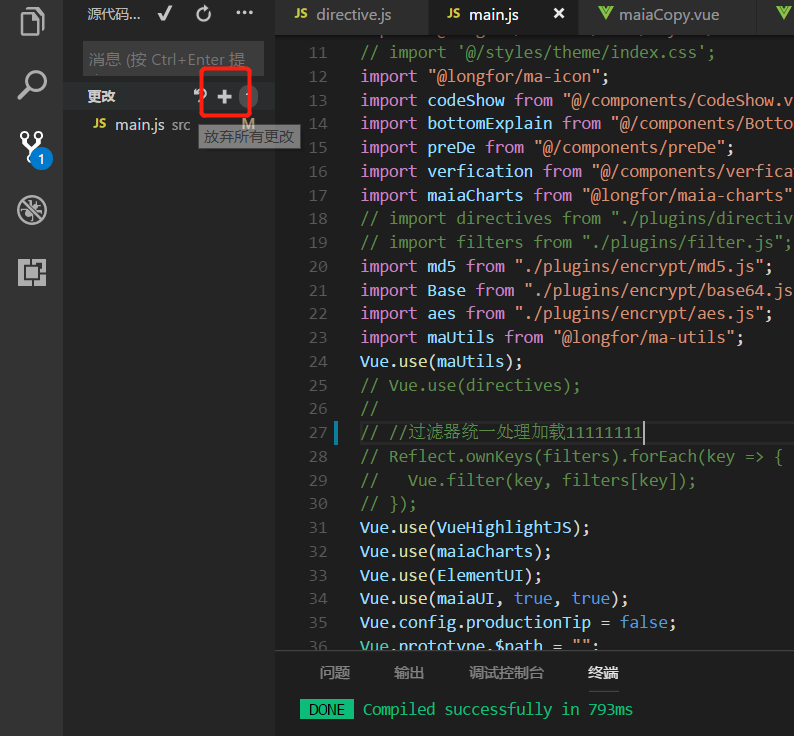Click line number 27 in the gutter
The width and height of the screenshot is (794, 736).
[x=318, y=433]
